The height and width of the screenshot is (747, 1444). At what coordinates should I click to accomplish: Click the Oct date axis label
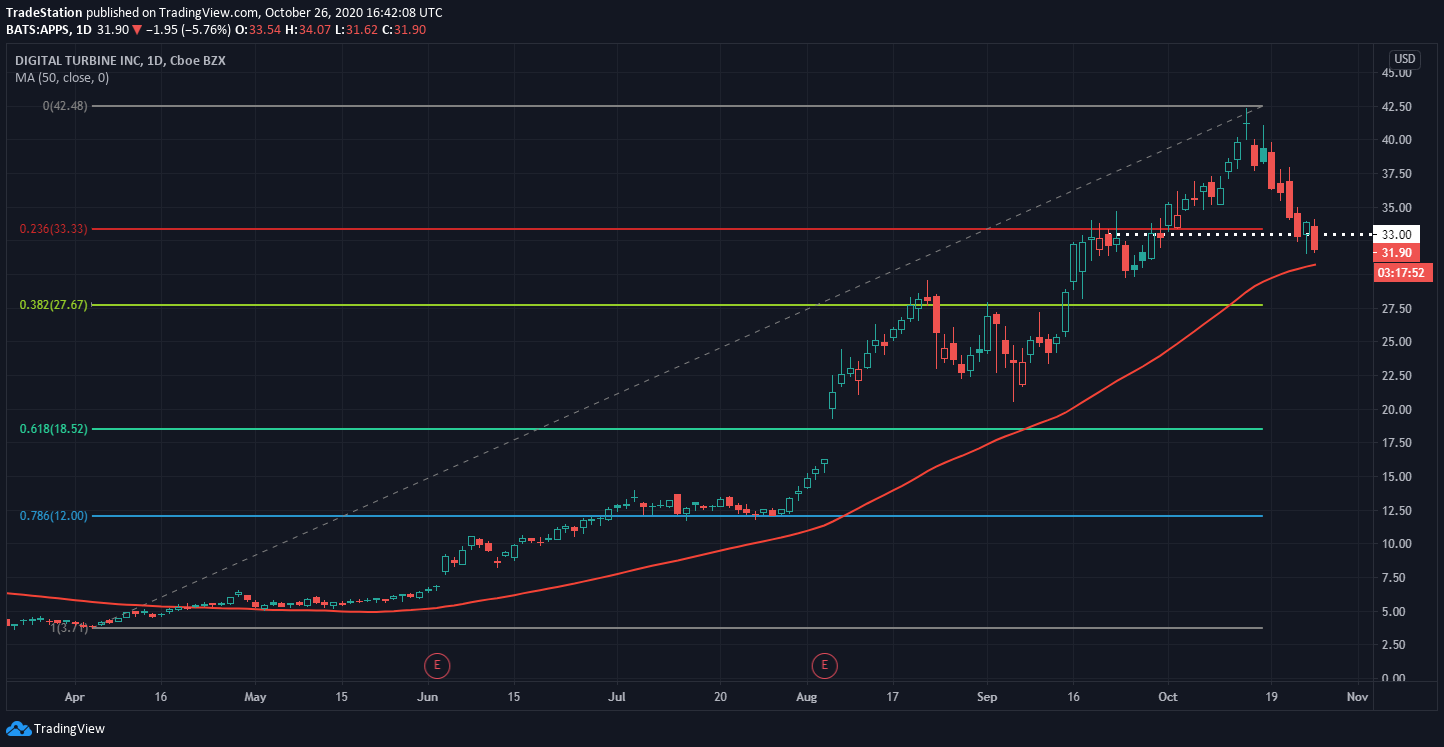click(1168, 695)
